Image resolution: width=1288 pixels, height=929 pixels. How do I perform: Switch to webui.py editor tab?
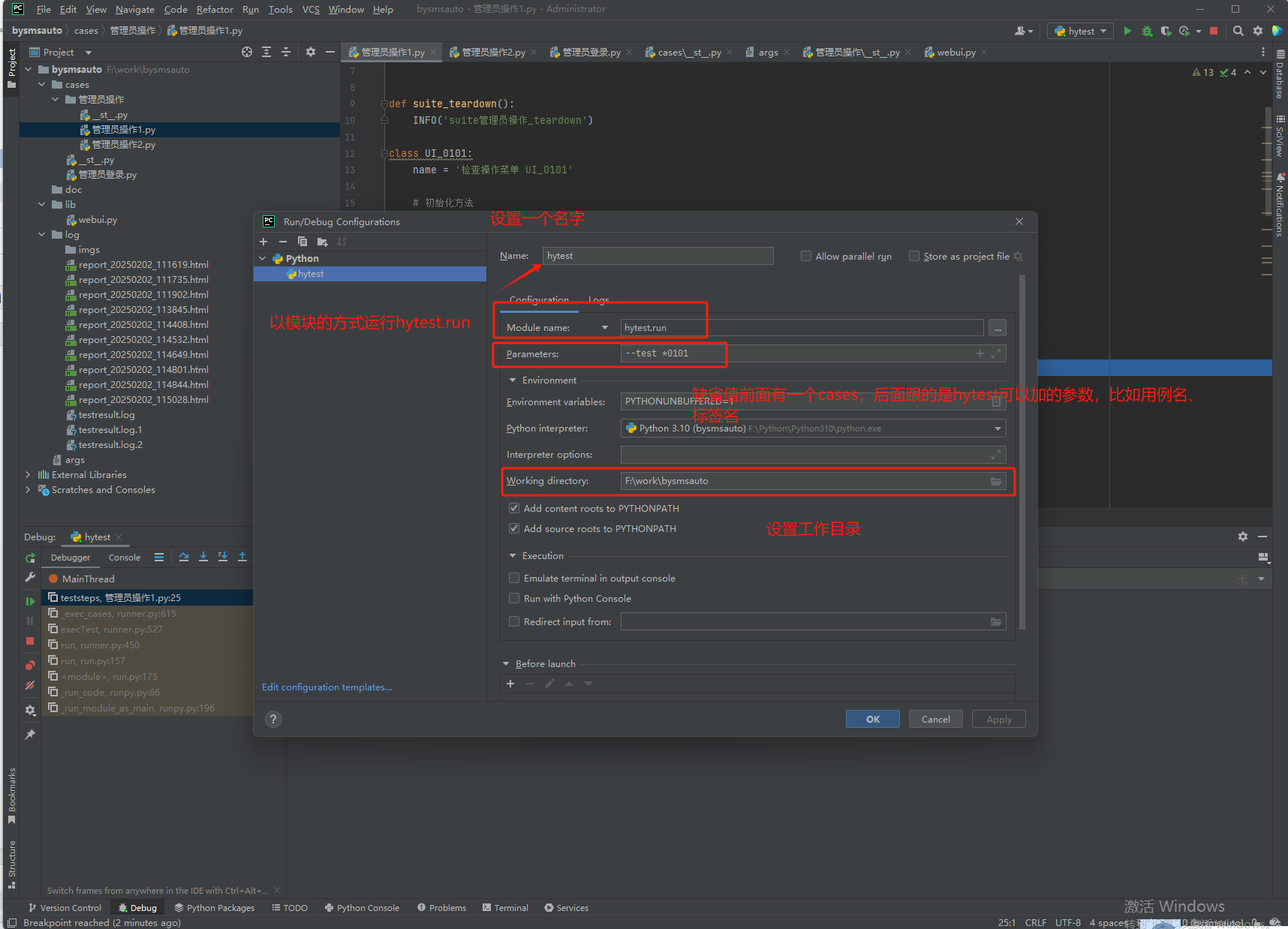[955, 52]
